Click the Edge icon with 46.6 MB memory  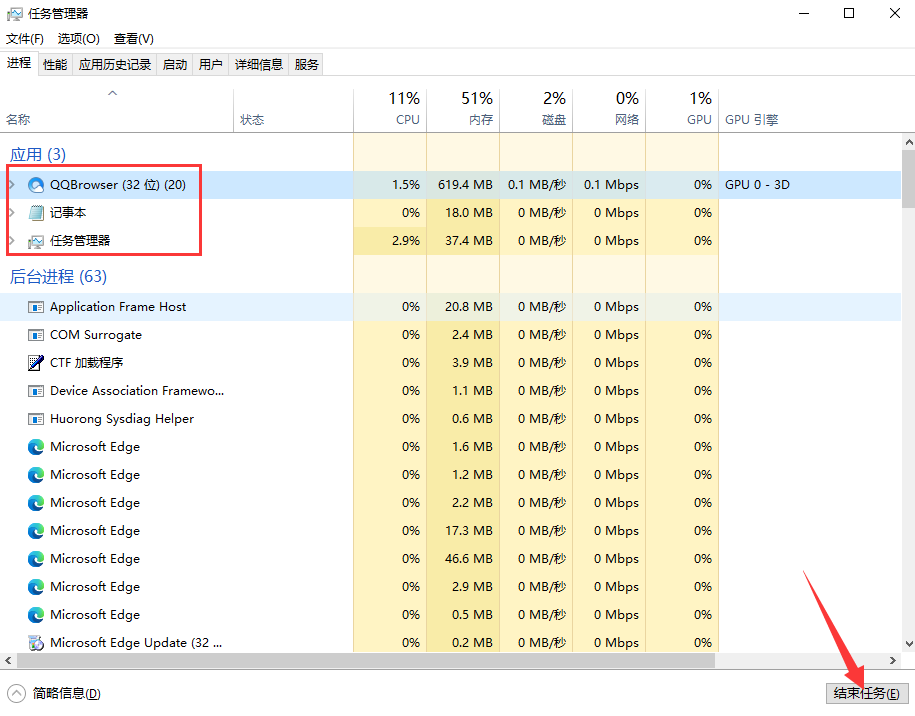pos(36,559)
